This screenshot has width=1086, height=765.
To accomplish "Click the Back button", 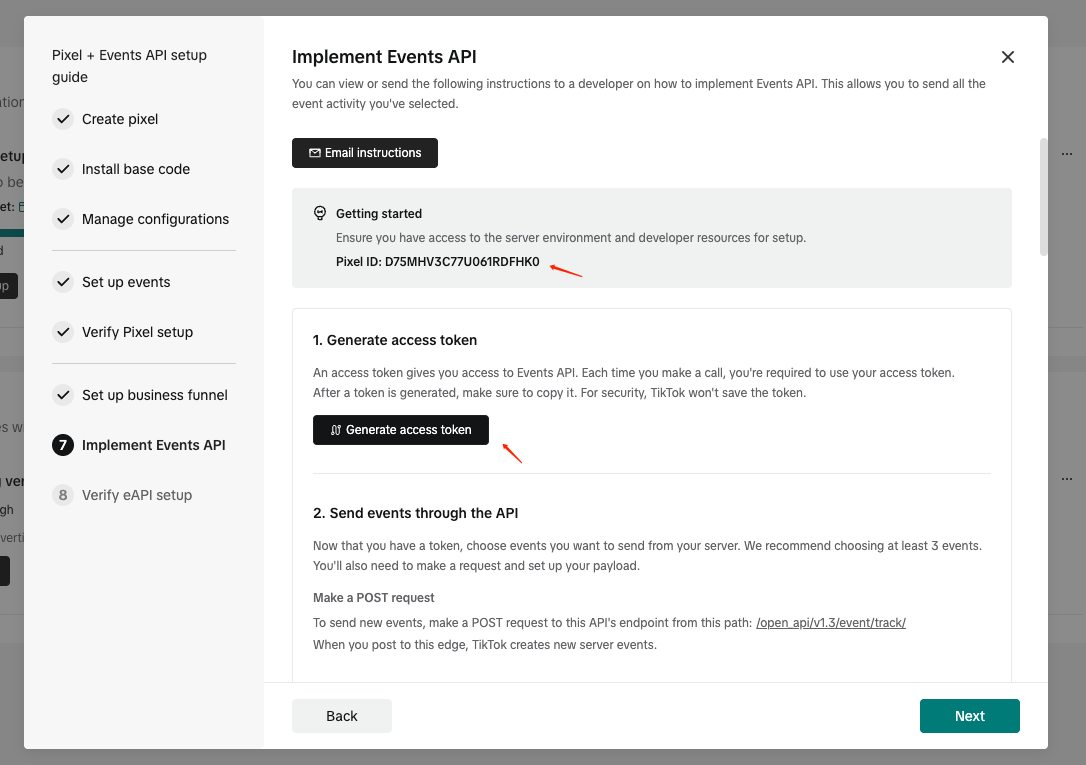I will (341, 716).
